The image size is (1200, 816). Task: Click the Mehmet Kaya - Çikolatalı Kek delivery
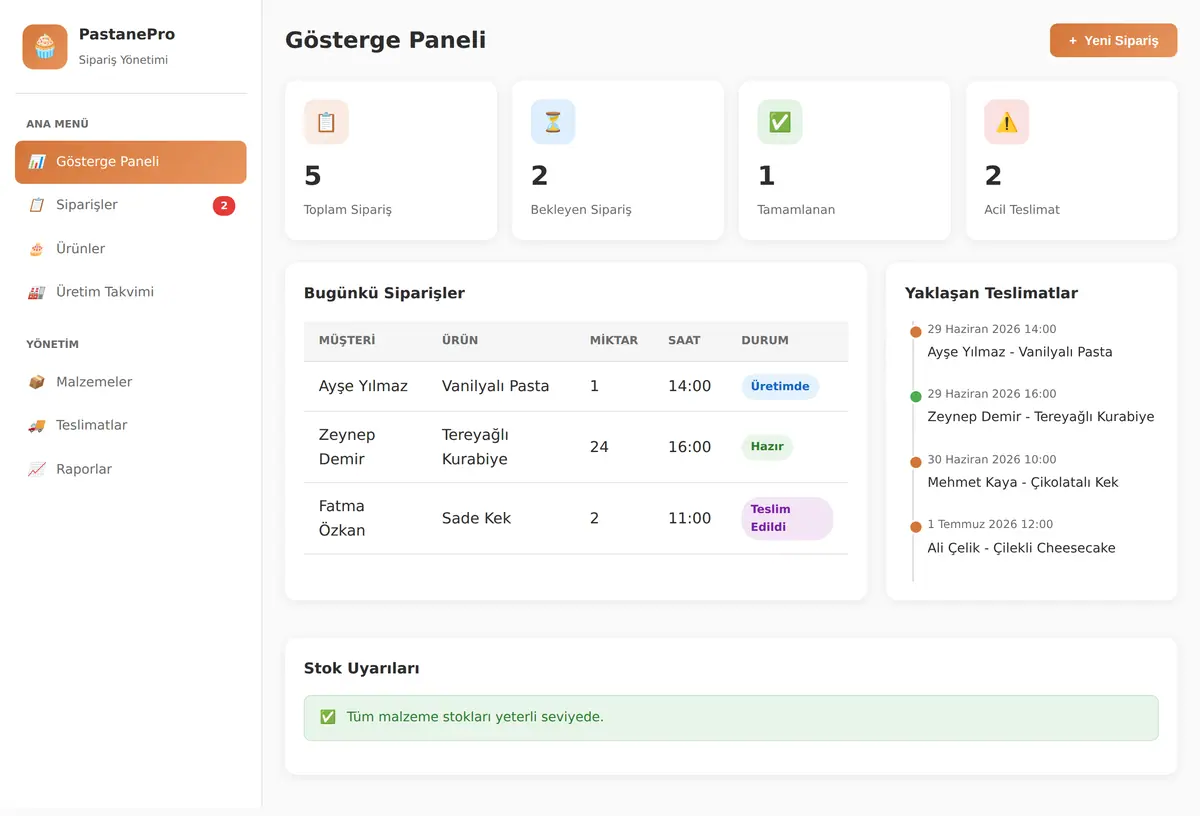tap(1023, 482)
